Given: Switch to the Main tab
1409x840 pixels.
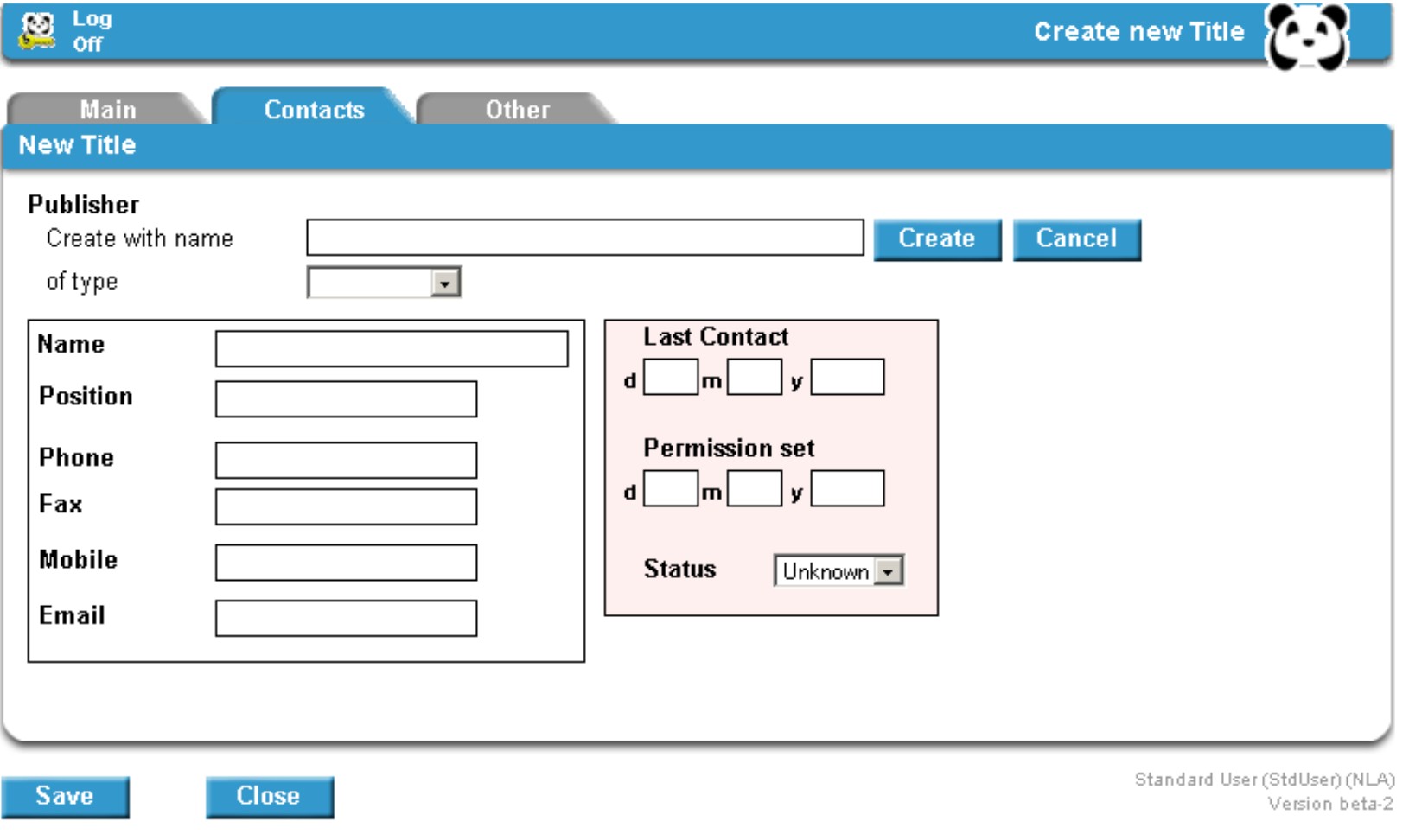Looking at the screenshot, I should tap(108, 109).
